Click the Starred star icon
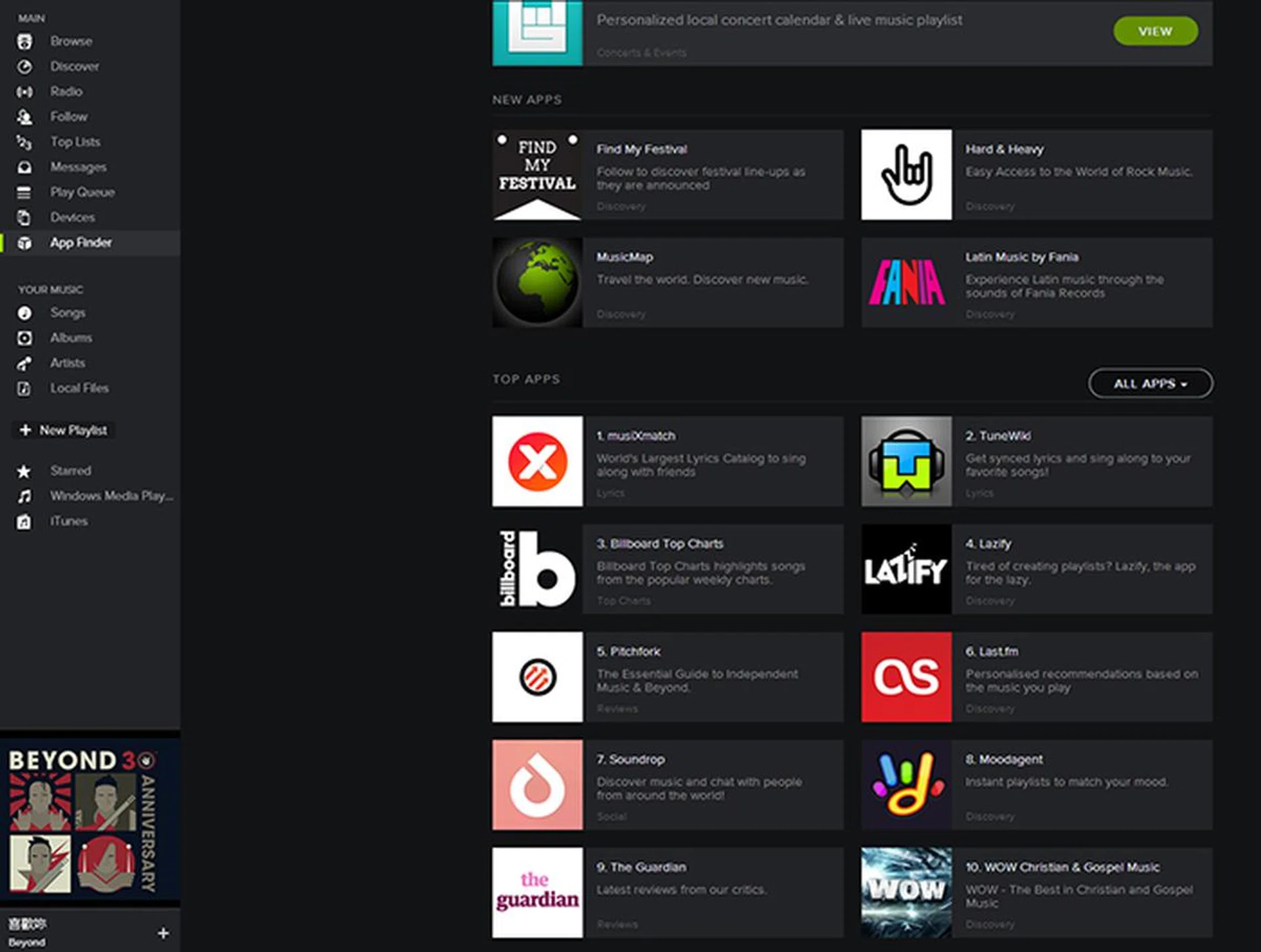Viewport: 1261px width, 952px height. pos(24,471)
